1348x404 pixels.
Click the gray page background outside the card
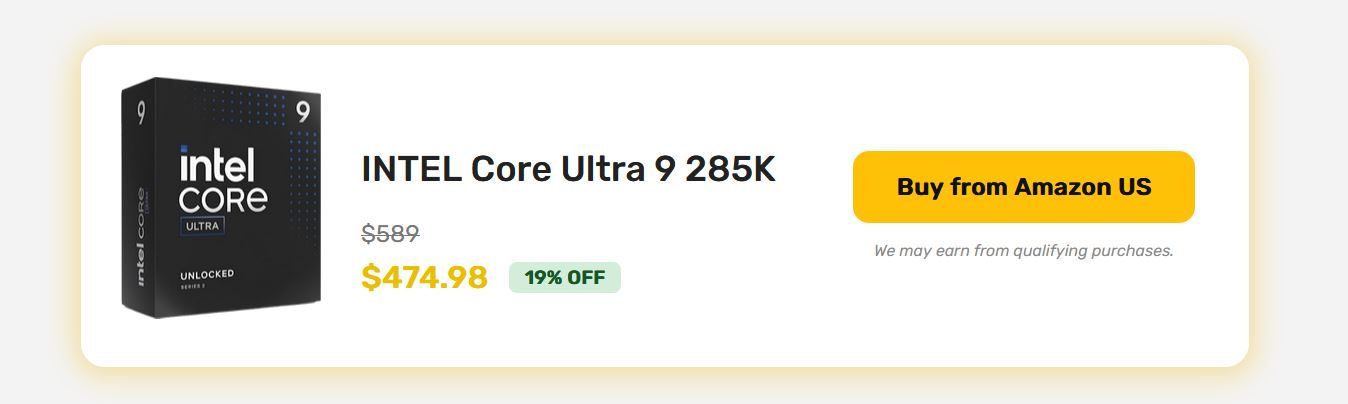(x=40, y=200)
